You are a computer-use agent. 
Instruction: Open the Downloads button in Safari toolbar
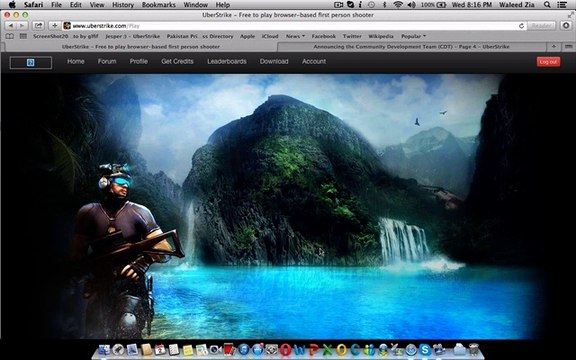[x=566, y=26]
